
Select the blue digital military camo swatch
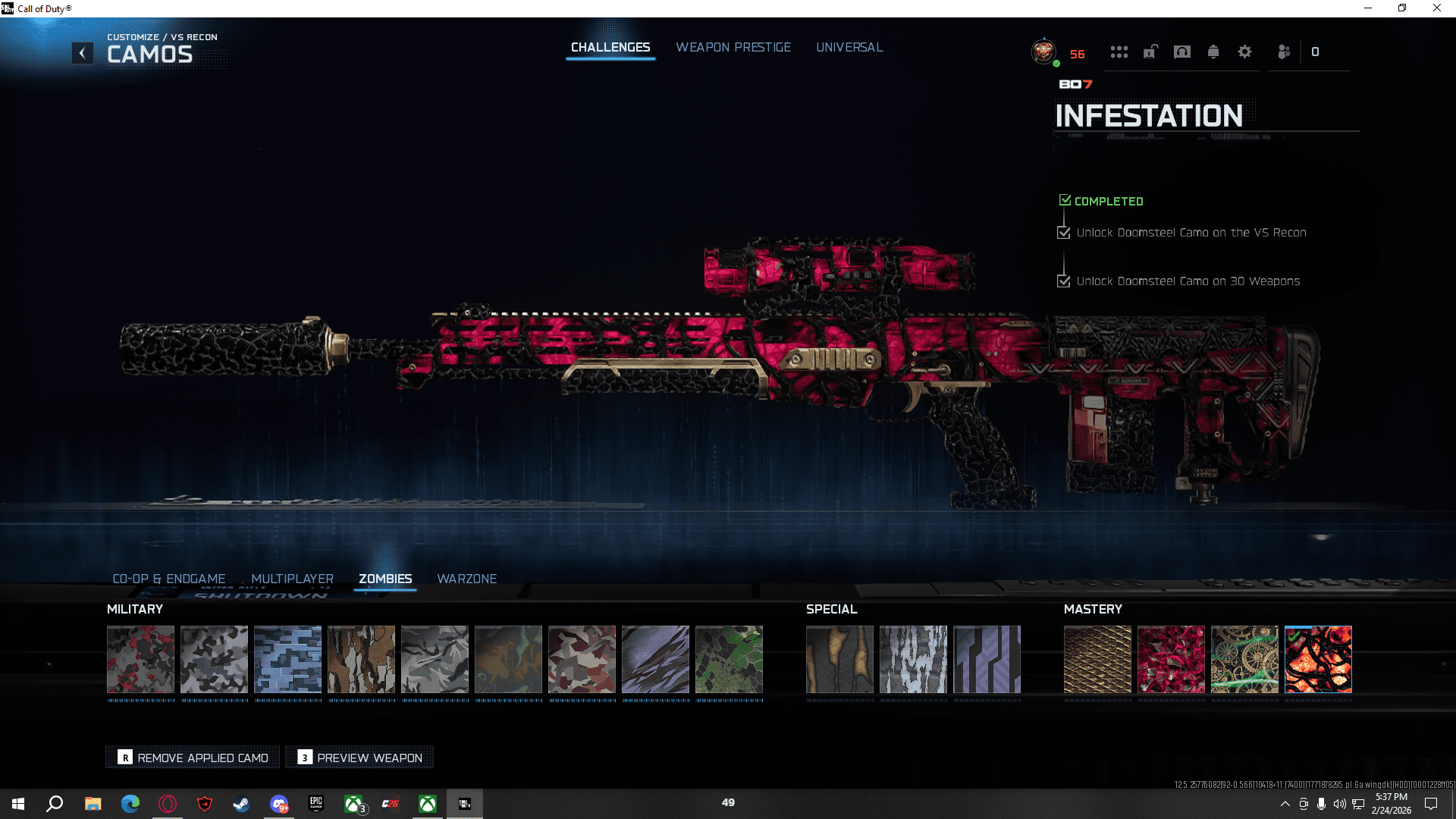(287, 659)
